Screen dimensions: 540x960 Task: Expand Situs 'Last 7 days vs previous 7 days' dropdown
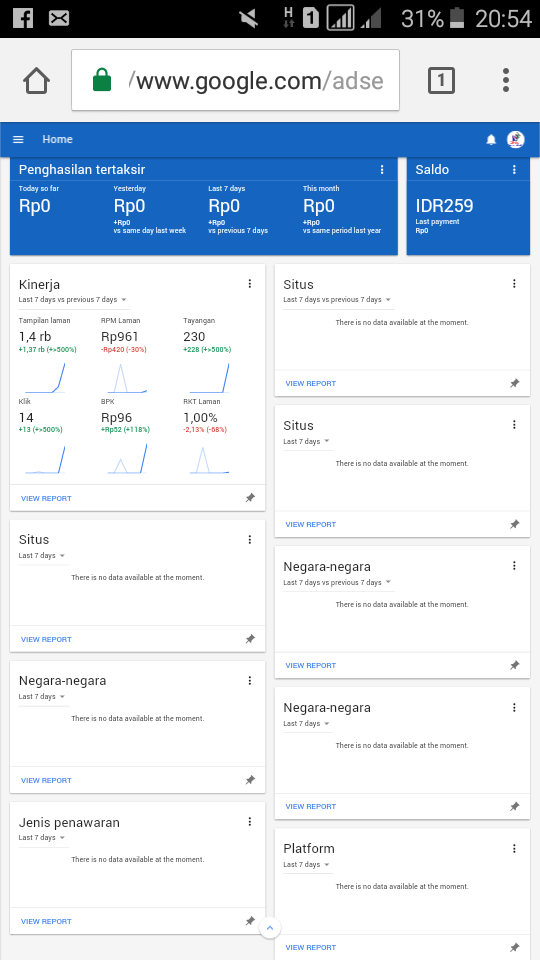click(337, 300)
